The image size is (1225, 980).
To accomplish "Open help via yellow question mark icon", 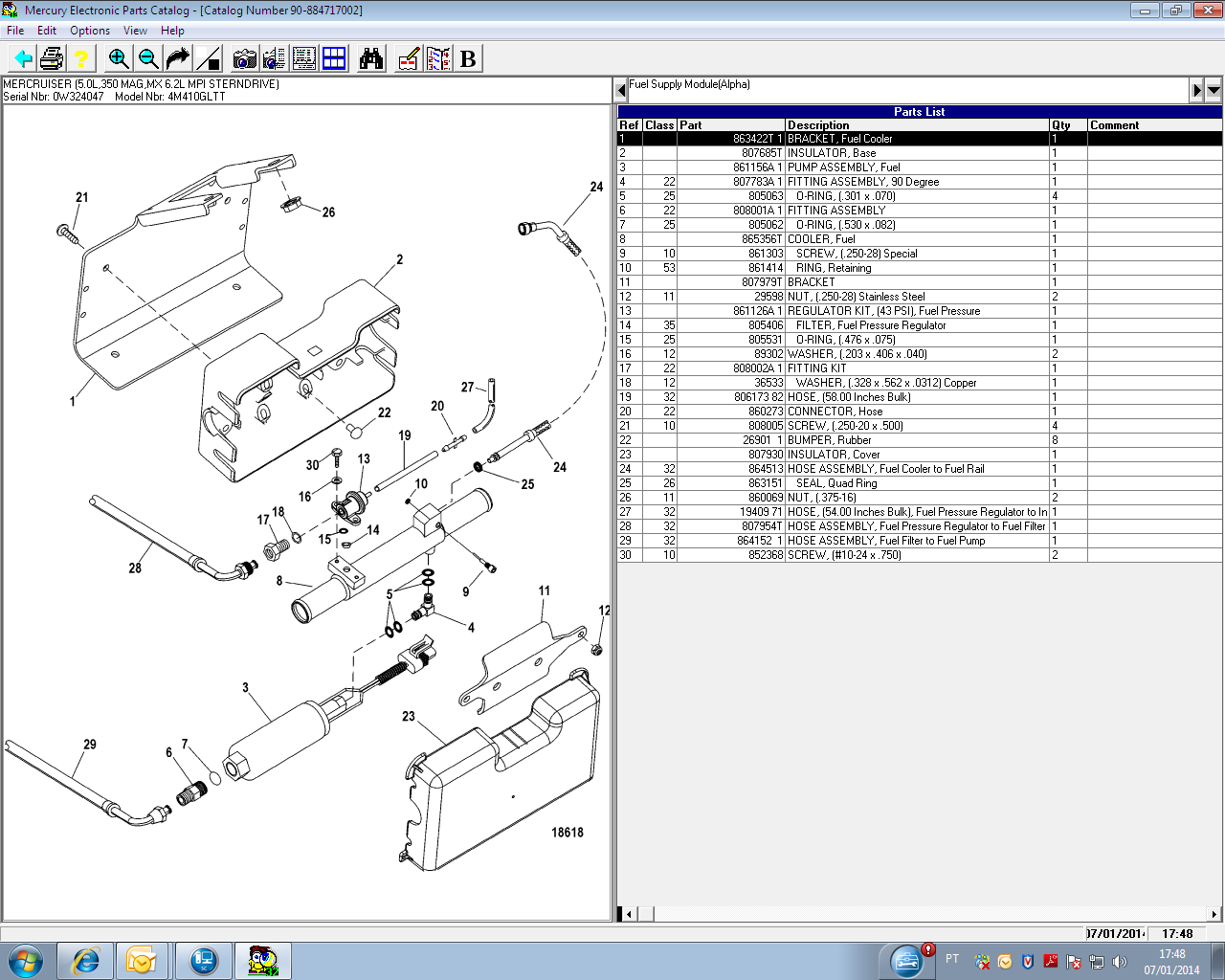I will click(x=81, y=59).
